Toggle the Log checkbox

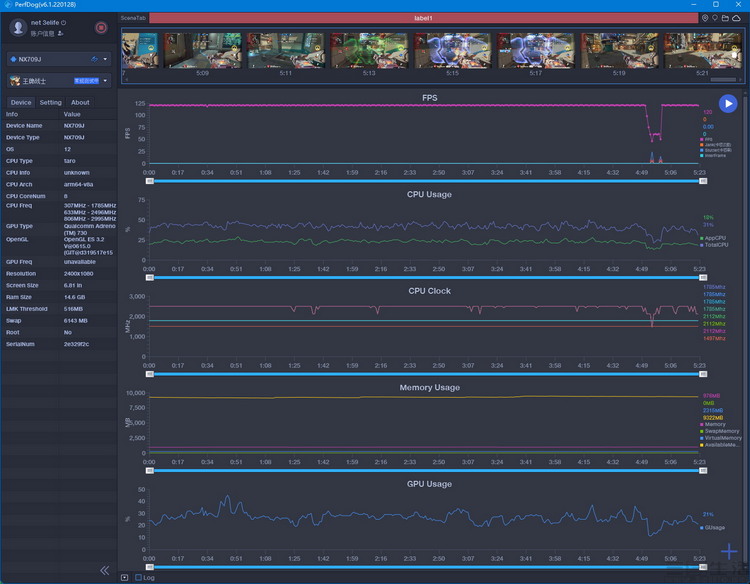(139, 577)
